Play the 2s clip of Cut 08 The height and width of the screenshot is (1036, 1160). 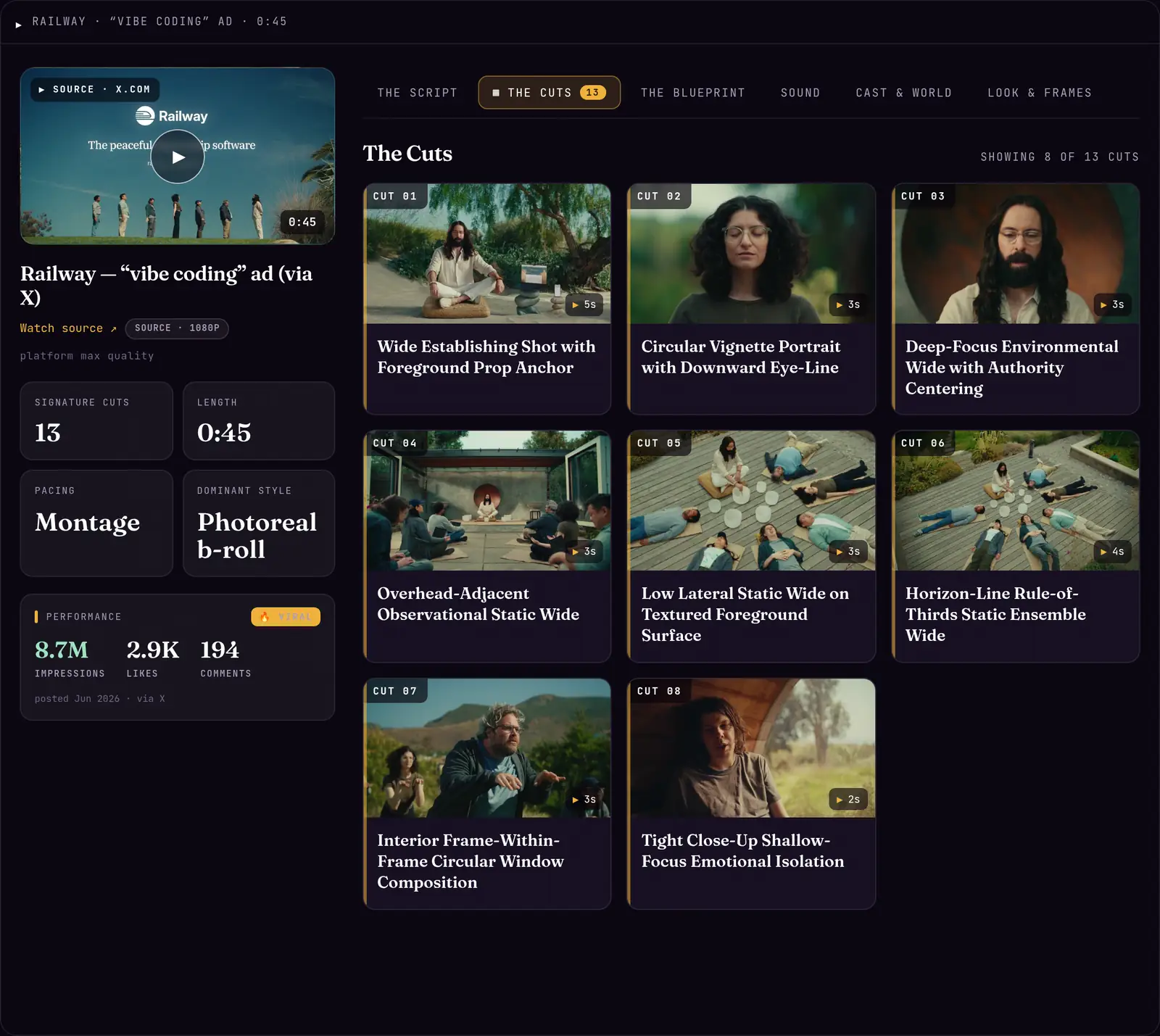(848, 800)
